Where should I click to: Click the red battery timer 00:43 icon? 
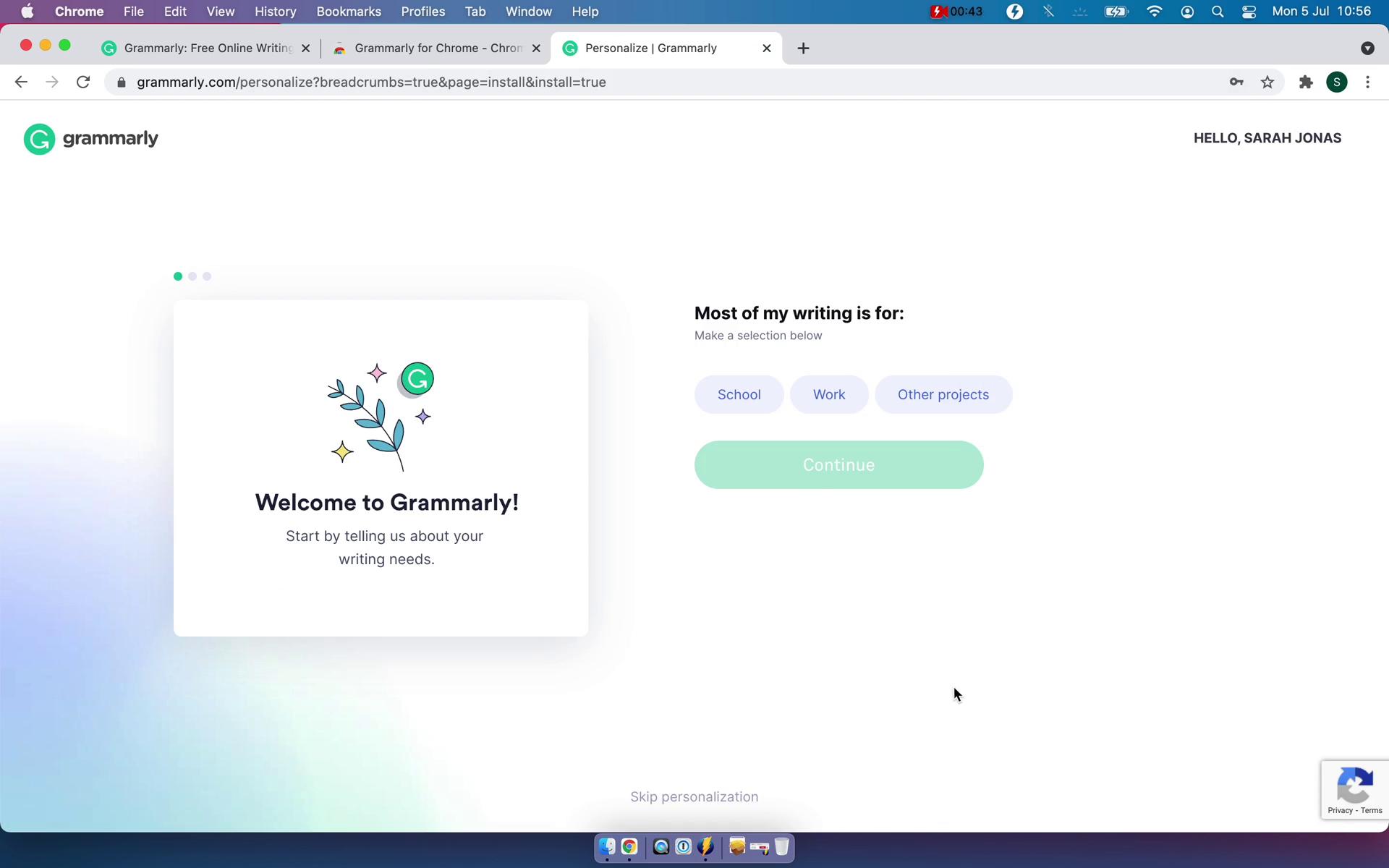click(956, 12)
